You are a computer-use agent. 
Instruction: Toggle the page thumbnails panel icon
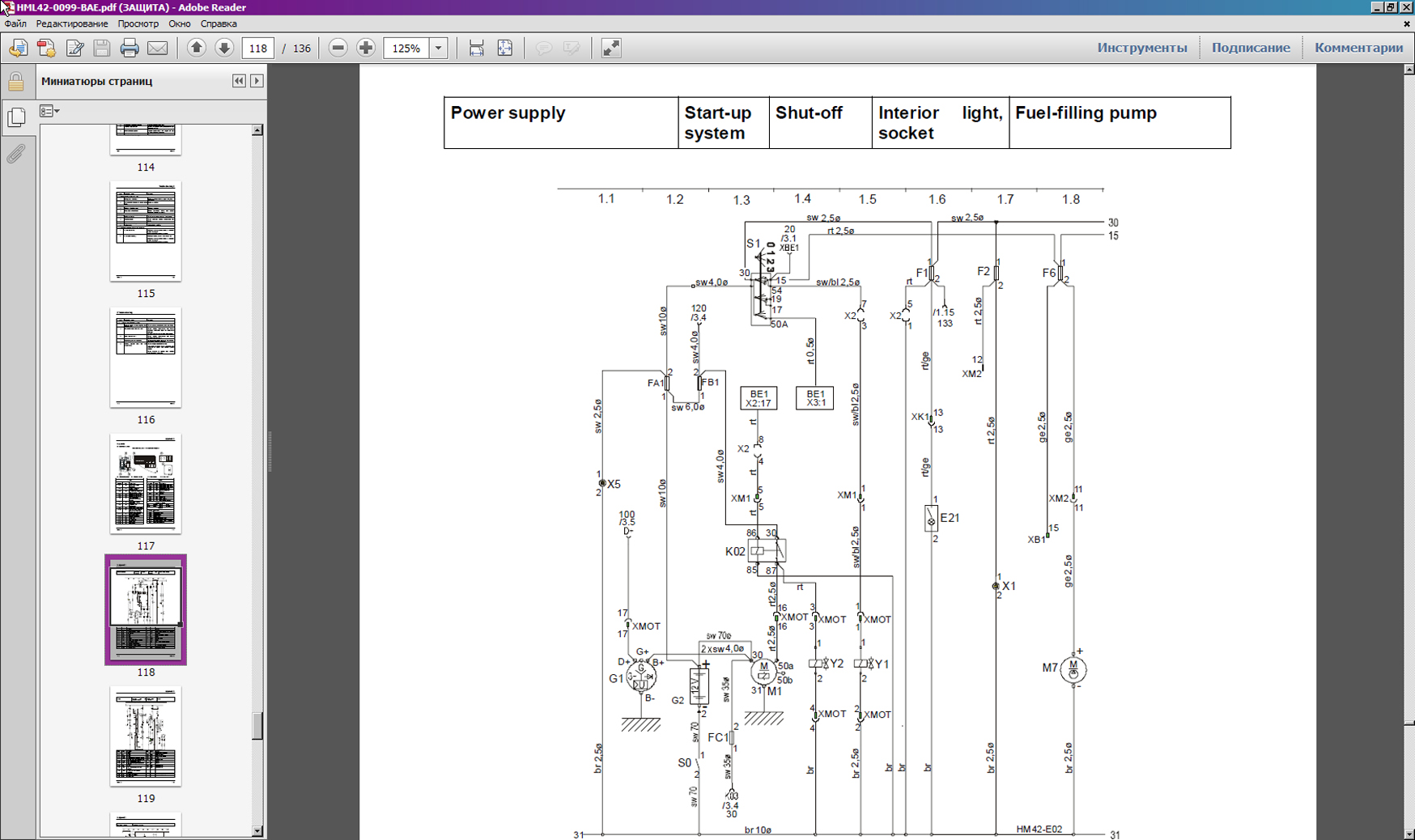point(16,117)
